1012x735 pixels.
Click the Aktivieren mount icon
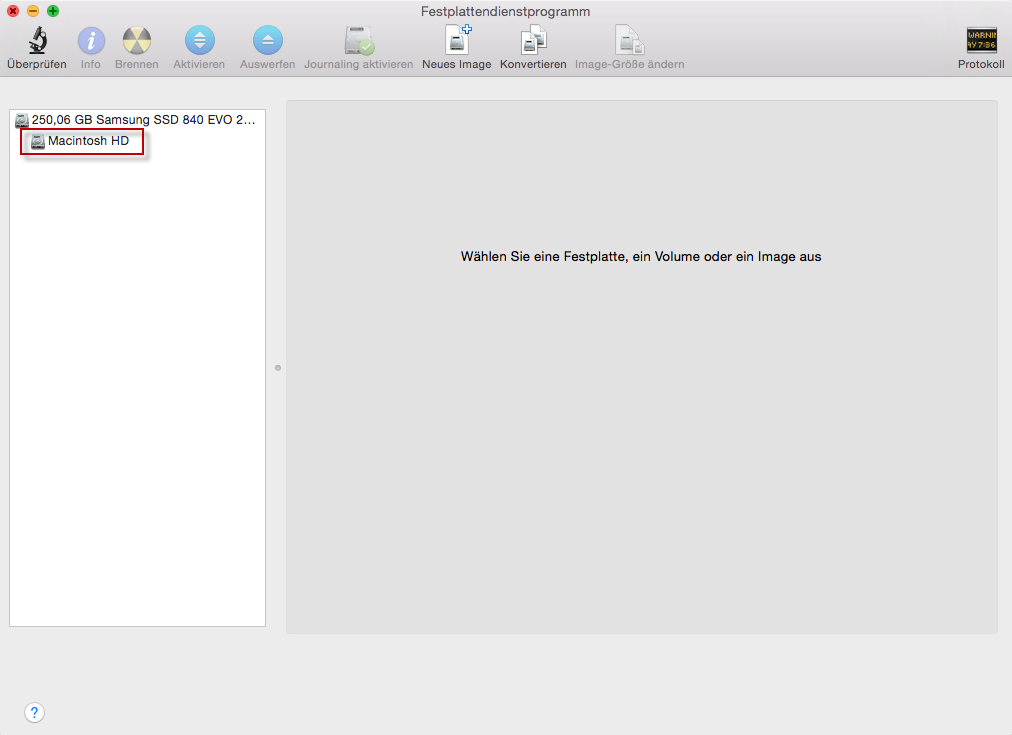pos(199,41)
